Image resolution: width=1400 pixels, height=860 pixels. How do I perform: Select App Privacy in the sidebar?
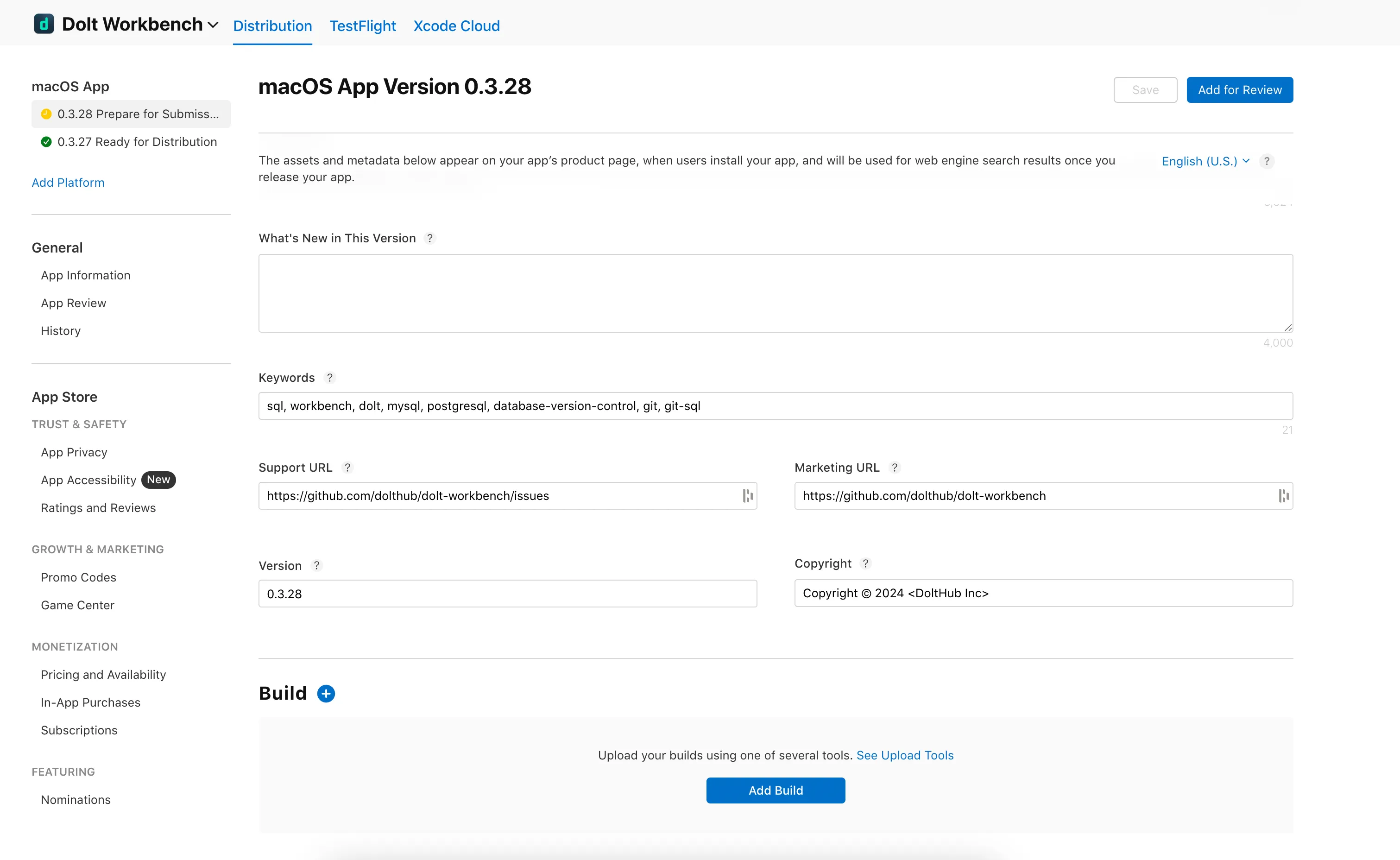(x=74, y=452)
